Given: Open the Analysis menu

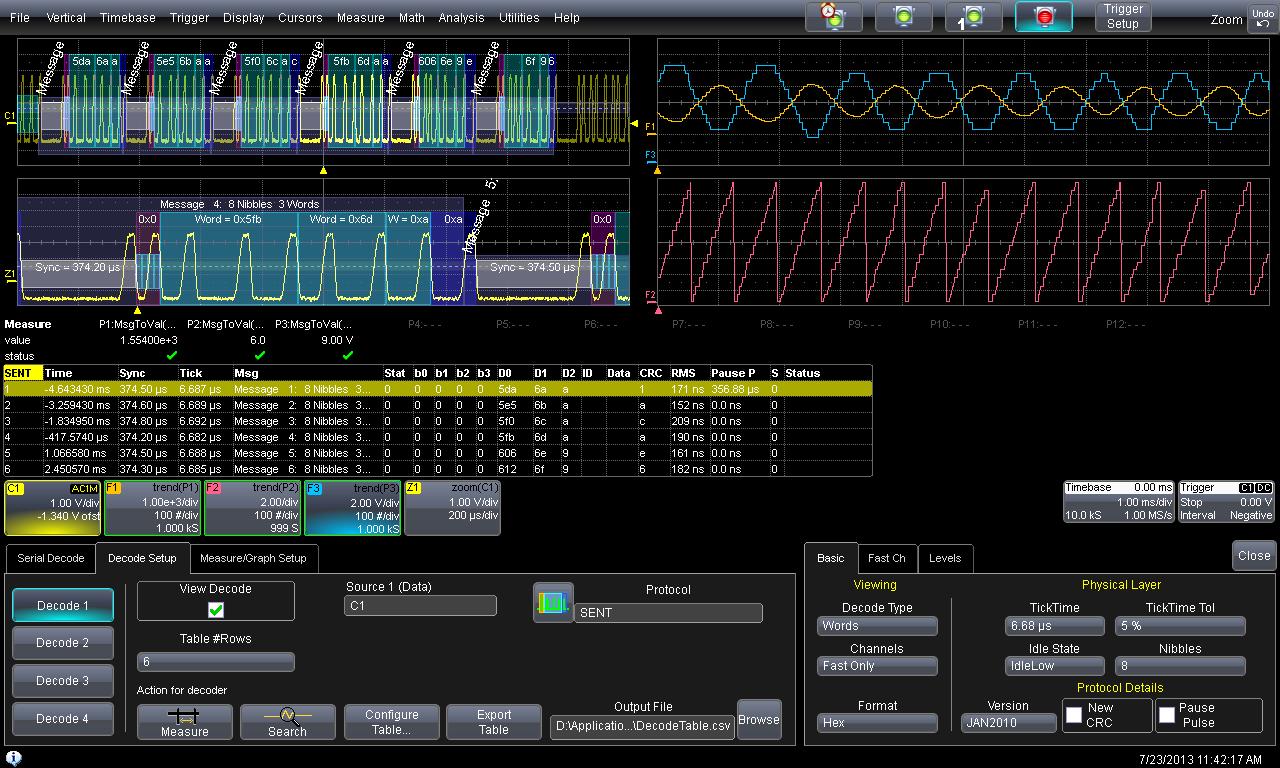Looking at the screenshot, I should [x=461, y=17].
